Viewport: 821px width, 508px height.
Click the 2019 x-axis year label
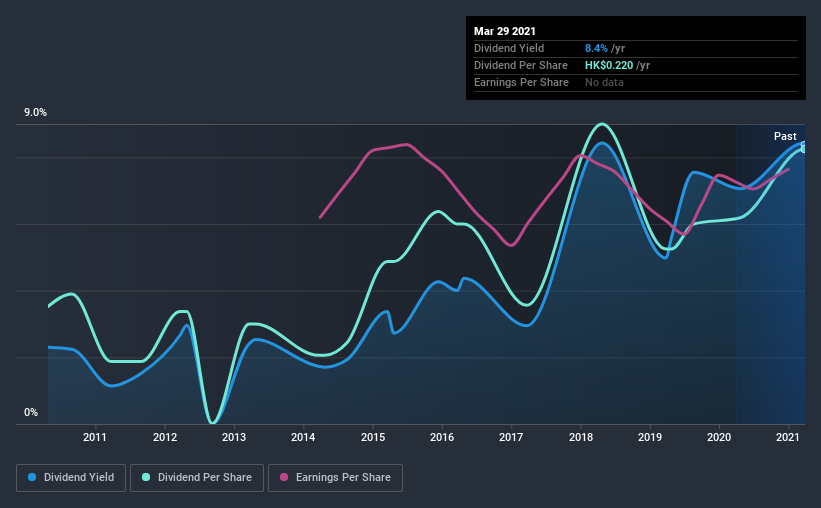coord(650,437)
